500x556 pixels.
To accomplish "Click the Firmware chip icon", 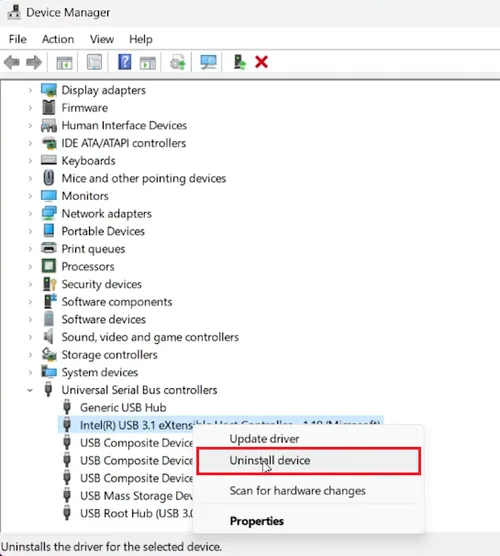I will point(49,107).
